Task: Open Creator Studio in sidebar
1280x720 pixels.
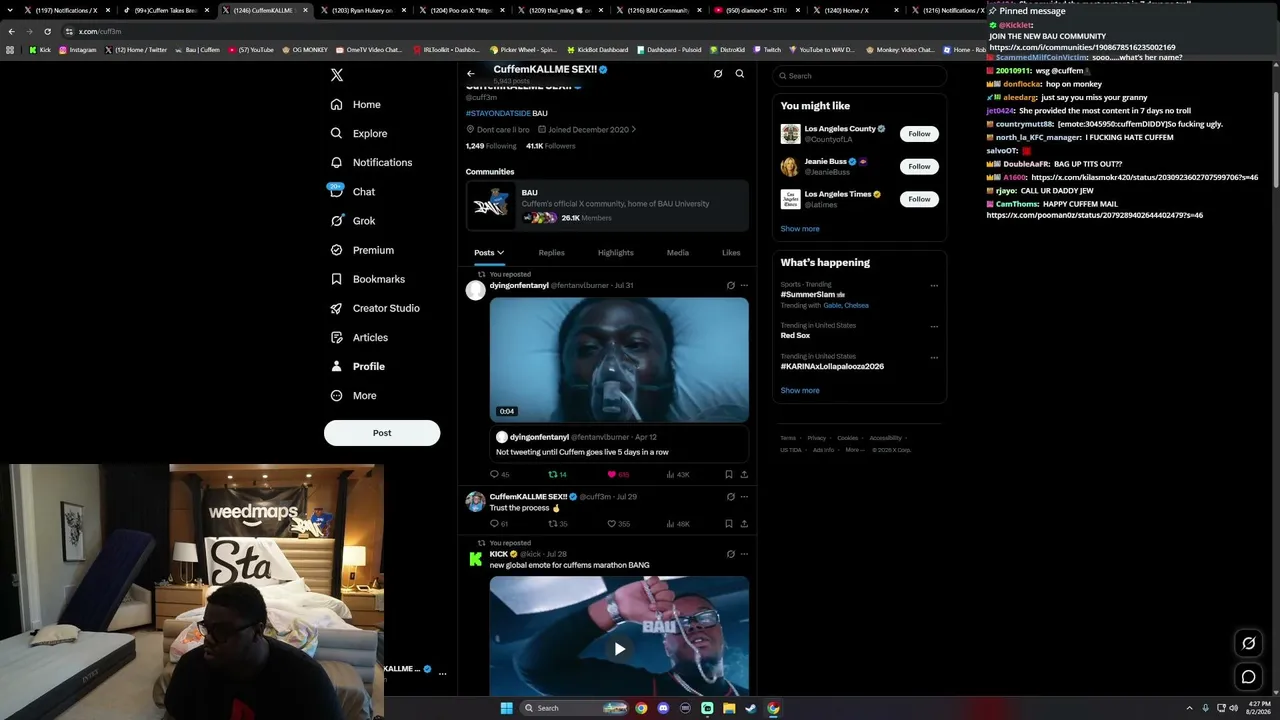Action: click(x=374, y=308)
